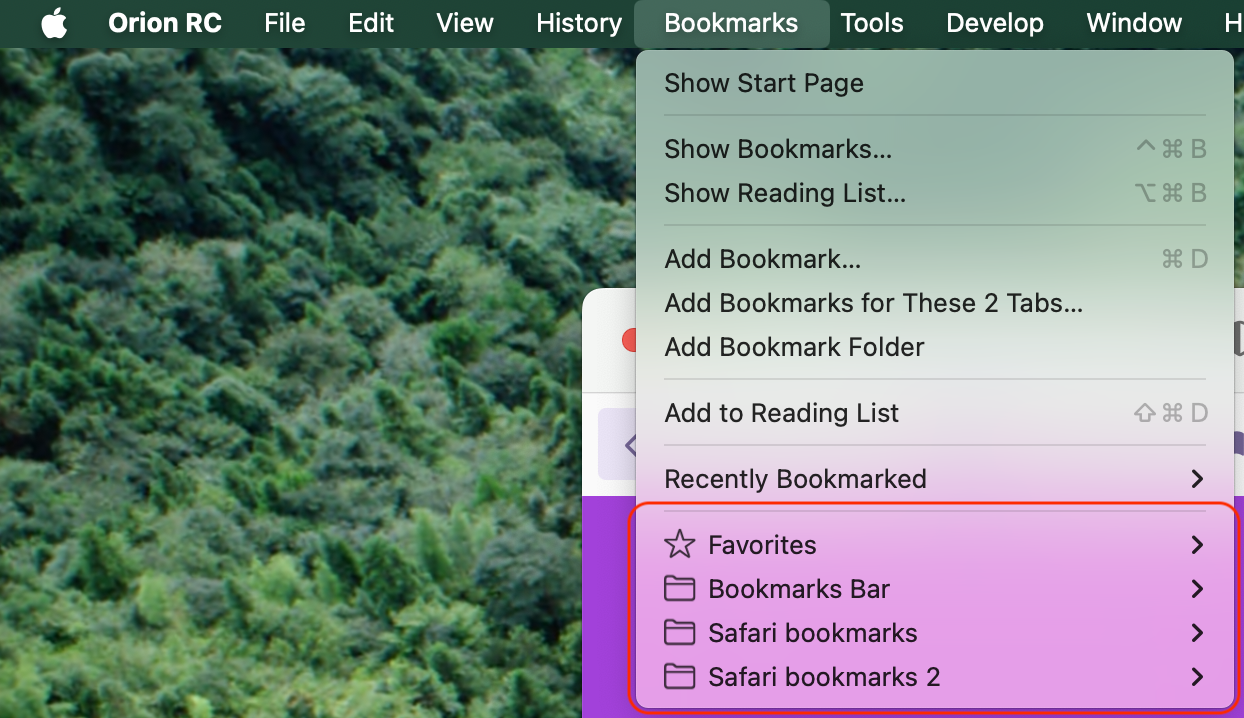This screenshot has height=718, width=1244.
Task: Open the Safari bookmarks 2 folder
Action: coord(934,677)
